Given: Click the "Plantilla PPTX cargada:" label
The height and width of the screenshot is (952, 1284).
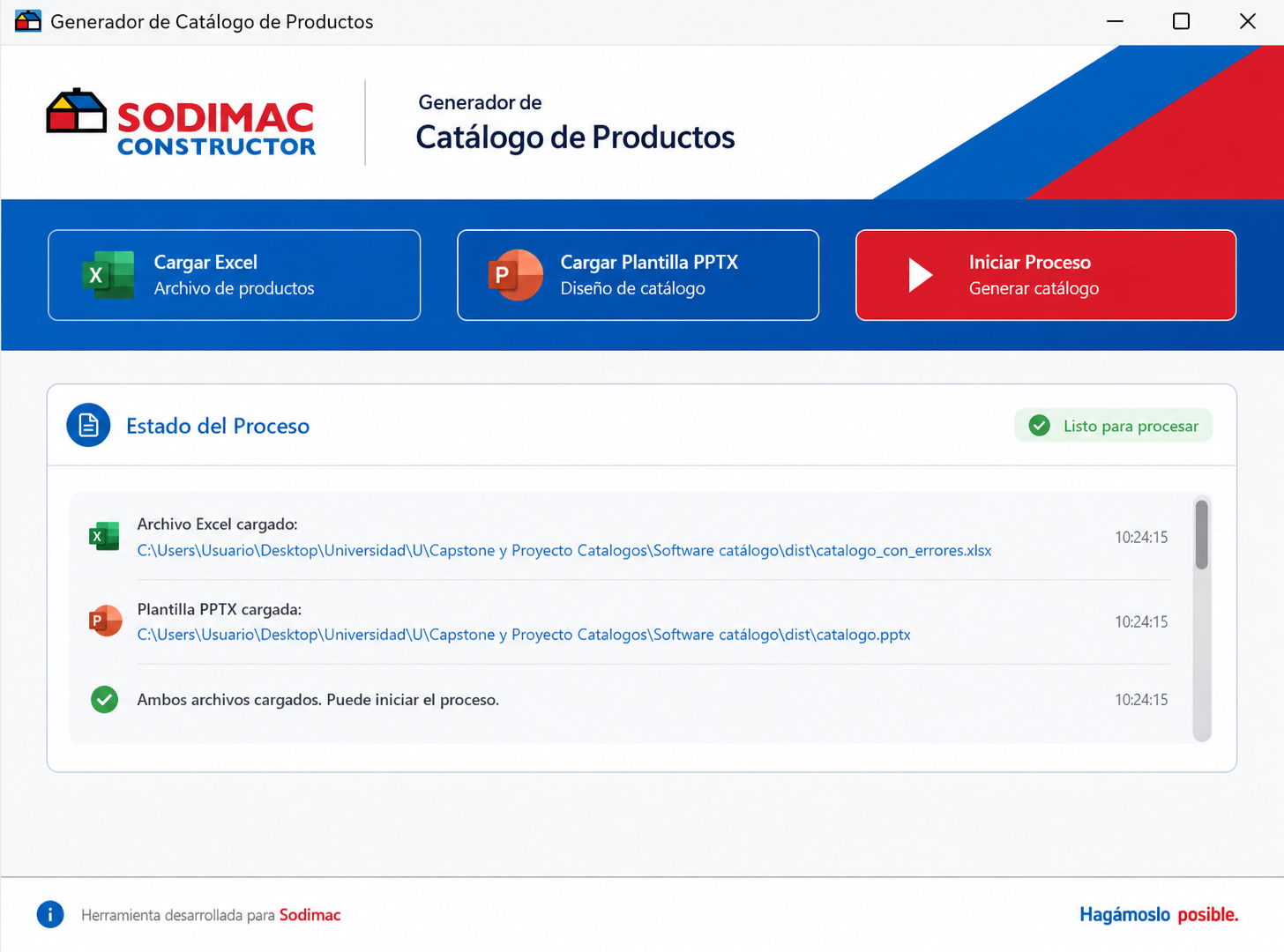Looking at the screenshot, I should click(x=220, y=609).
